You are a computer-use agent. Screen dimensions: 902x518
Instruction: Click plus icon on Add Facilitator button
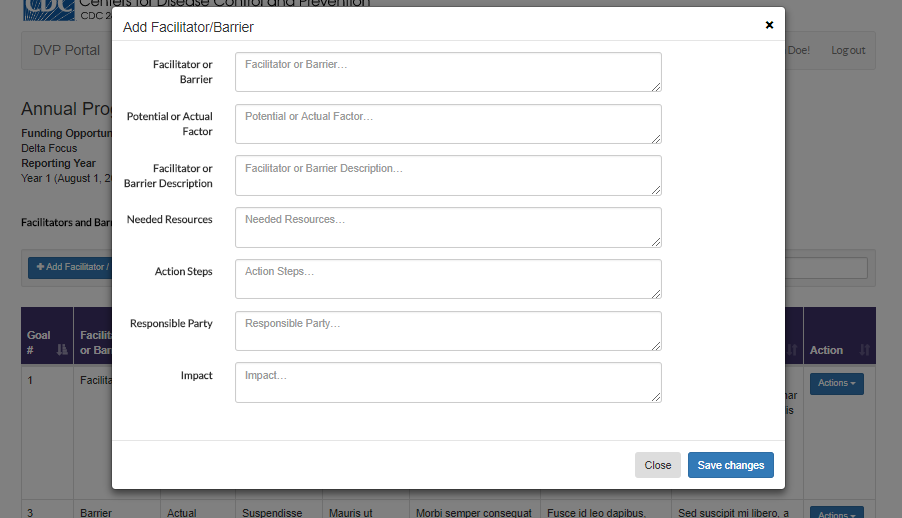pos(40,267)
